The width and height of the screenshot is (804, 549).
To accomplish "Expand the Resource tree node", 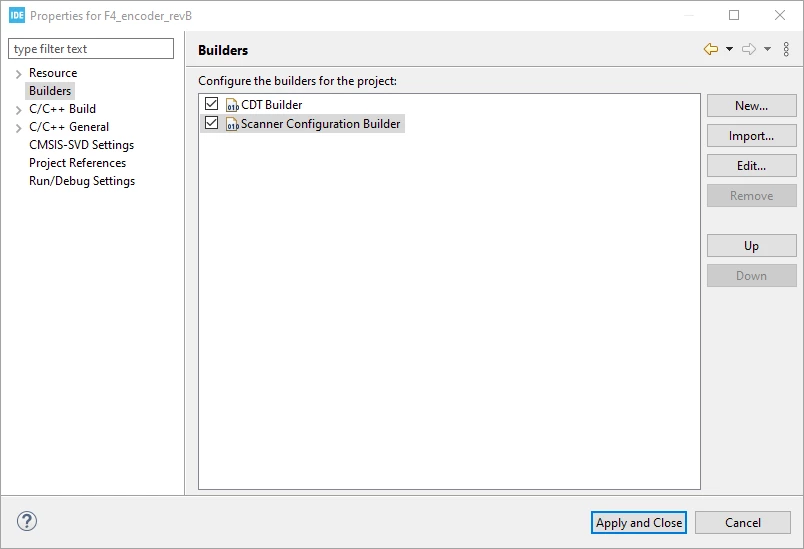I will coord(18,74).
